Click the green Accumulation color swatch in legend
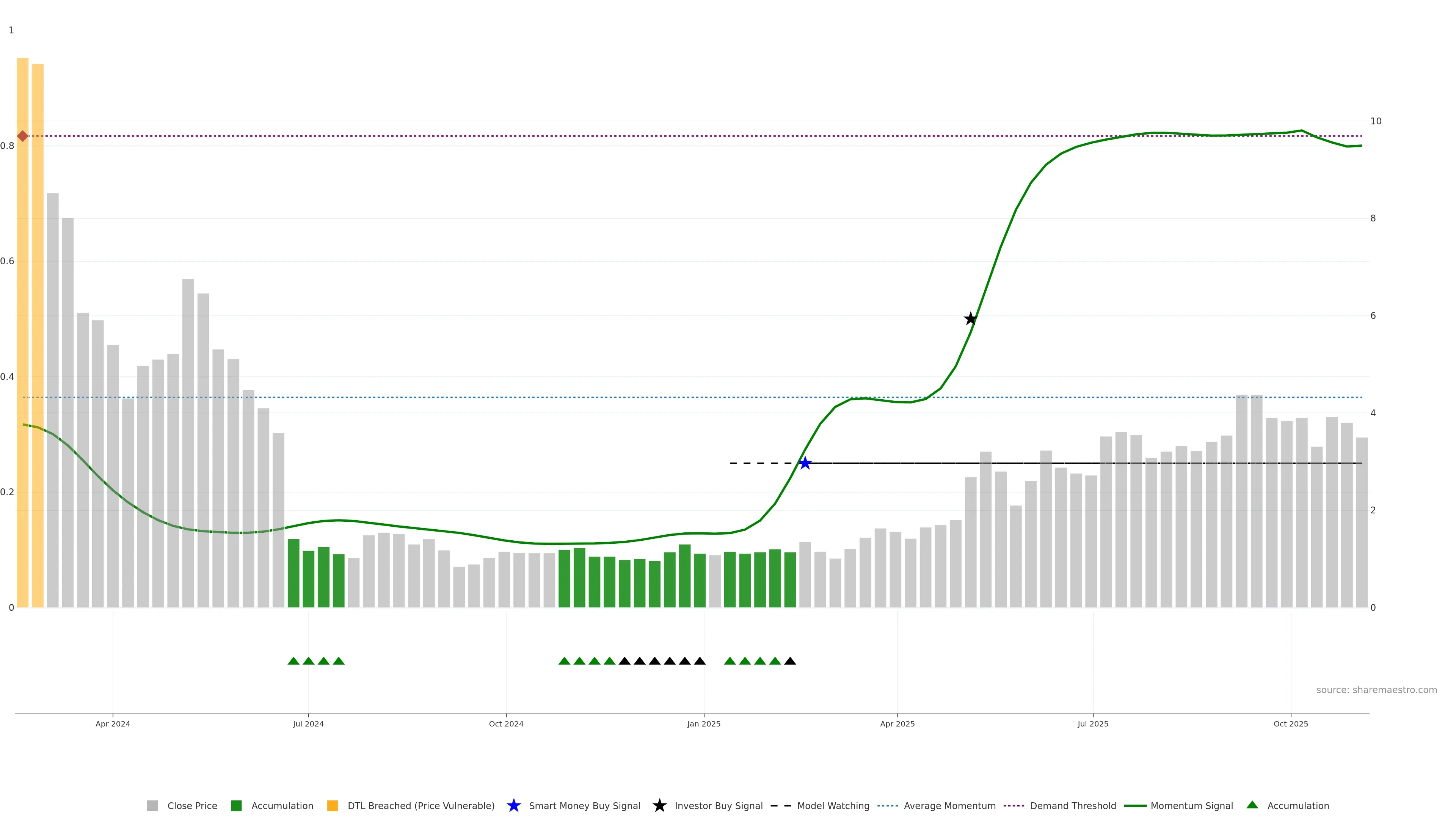Screen dimensions: 1456x819 [236, 805]
